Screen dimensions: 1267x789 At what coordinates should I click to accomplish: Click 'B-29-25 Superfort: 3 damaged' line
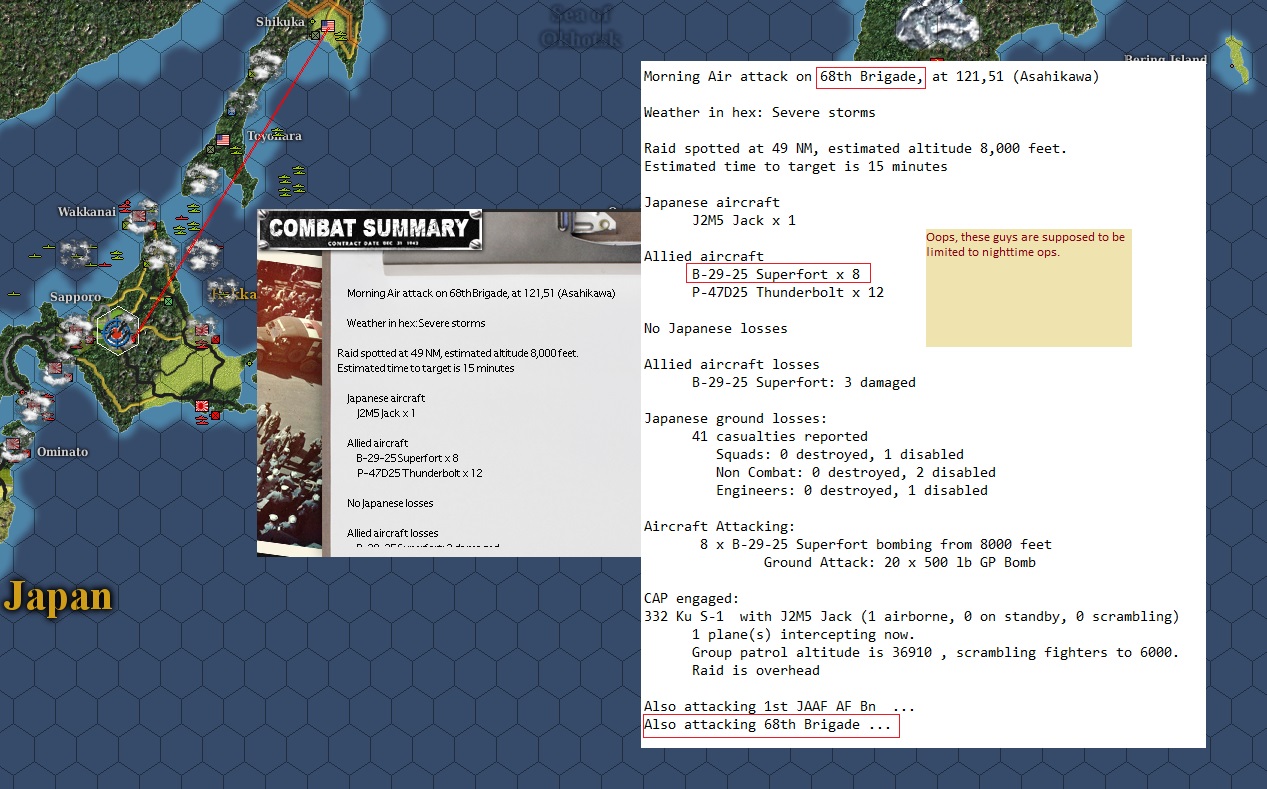pos(804,382)
